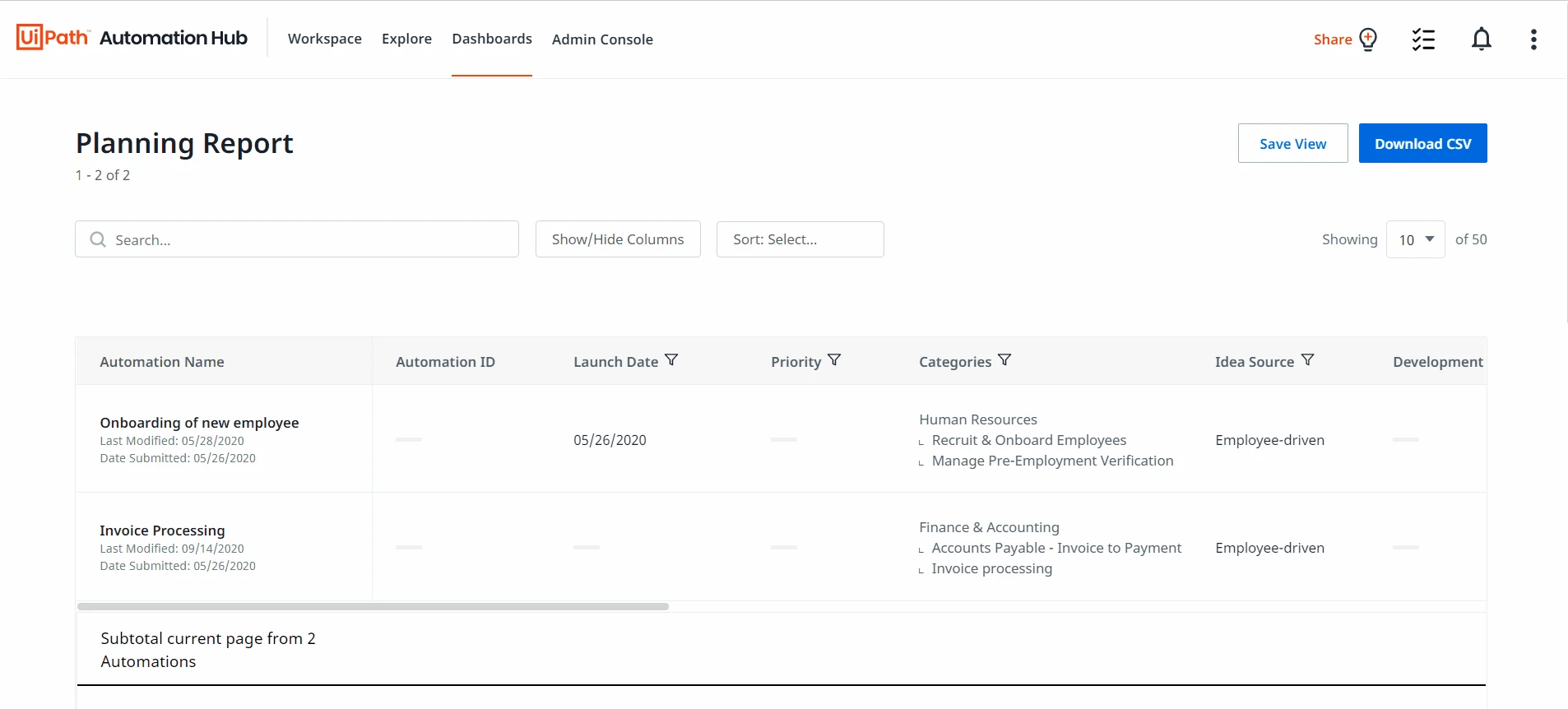
Task: Open Show/Hide Columns options
Action: click(x=618, y=239)
